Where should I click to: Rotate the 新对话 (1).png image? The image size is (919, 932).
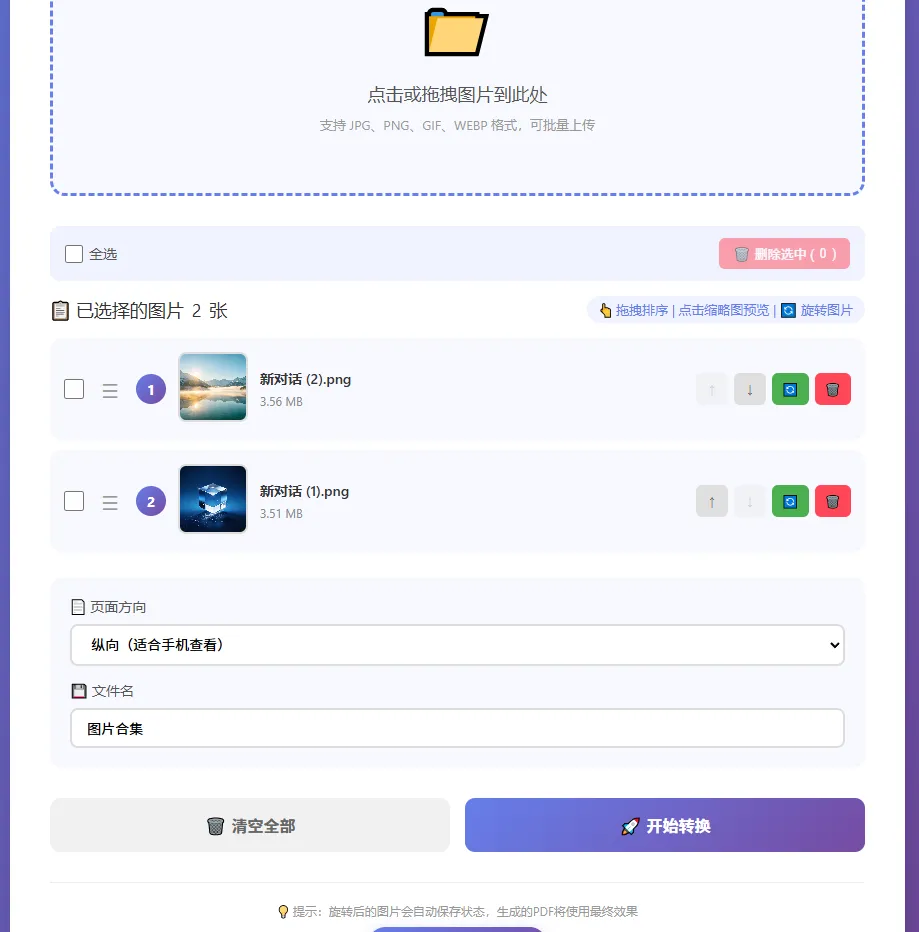tap(790, 501)
